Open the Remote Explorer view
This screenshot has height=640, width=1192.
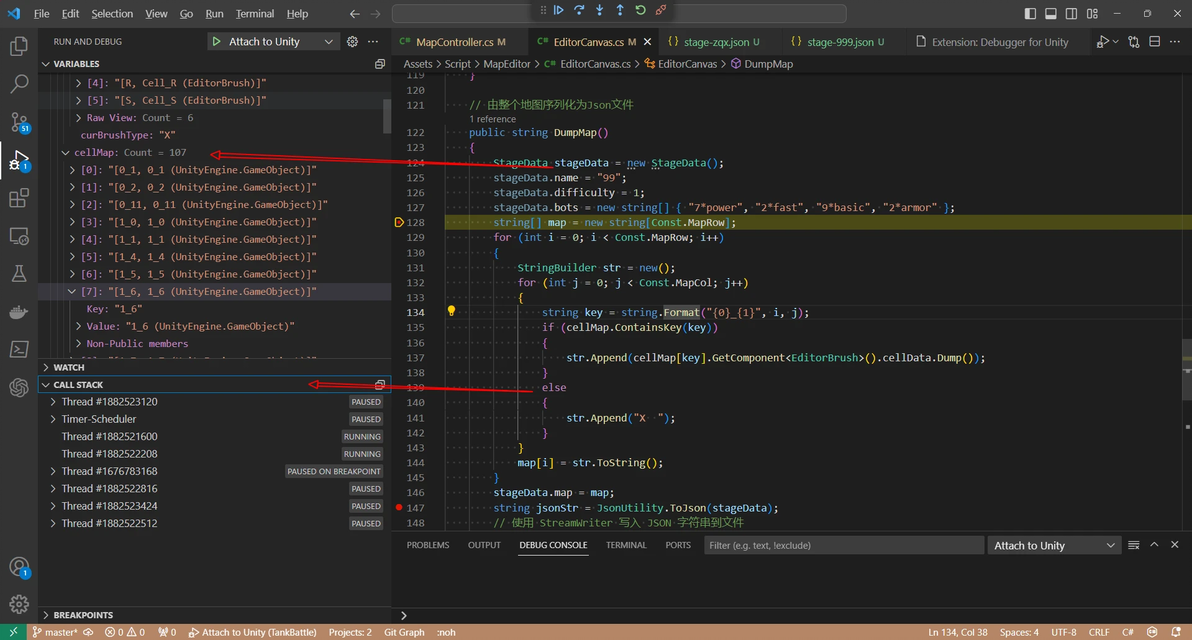[19, 236]
